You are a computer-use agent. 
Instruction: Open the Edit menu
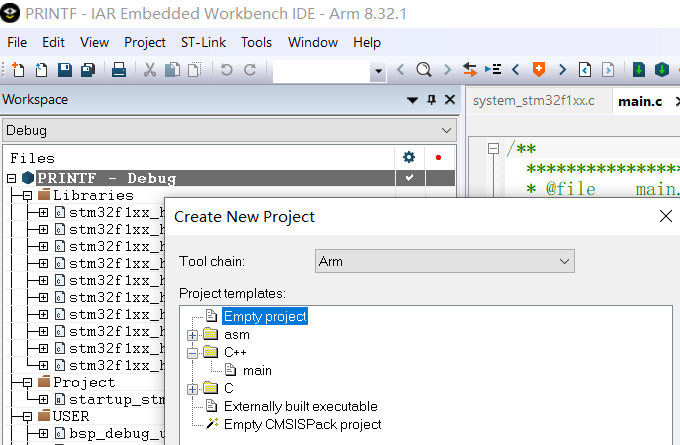tap(53, 43)
